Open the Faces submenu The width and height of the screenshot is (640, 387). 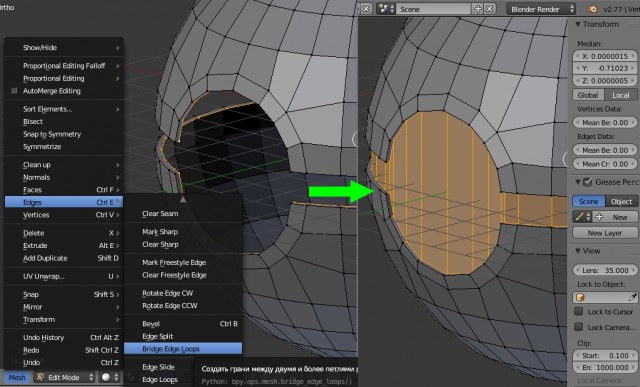(64, 190)
